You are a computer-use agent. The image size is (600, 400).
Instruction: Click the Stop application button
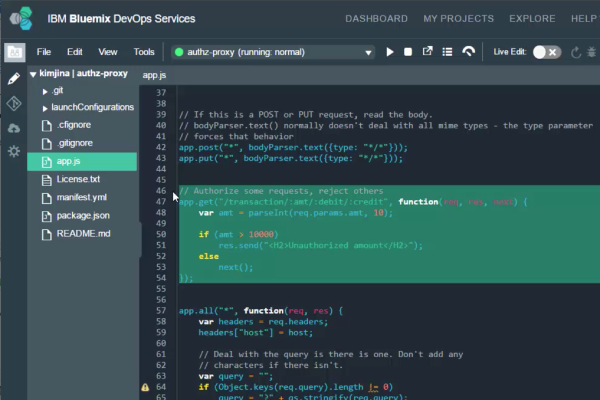coord(408,52)
